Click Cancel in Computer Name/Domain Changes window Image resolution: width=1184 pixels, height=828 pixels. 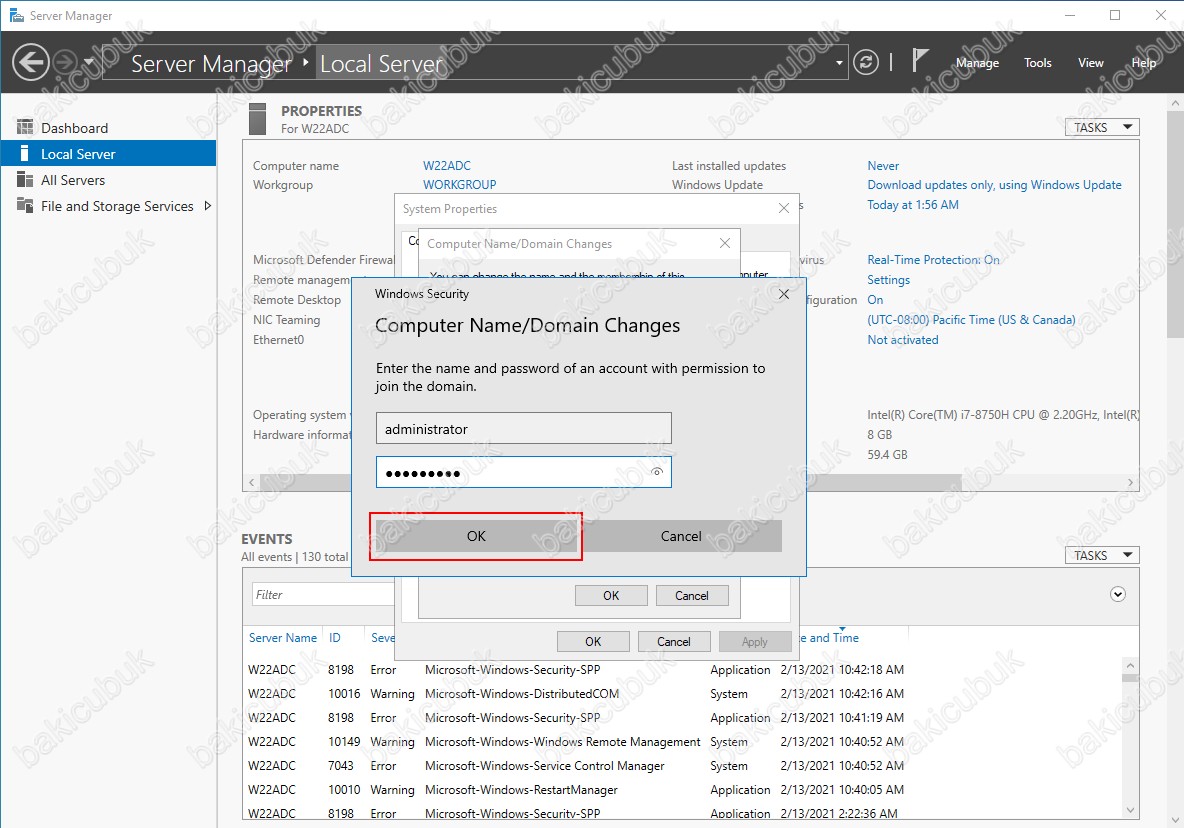coord(692,596)
